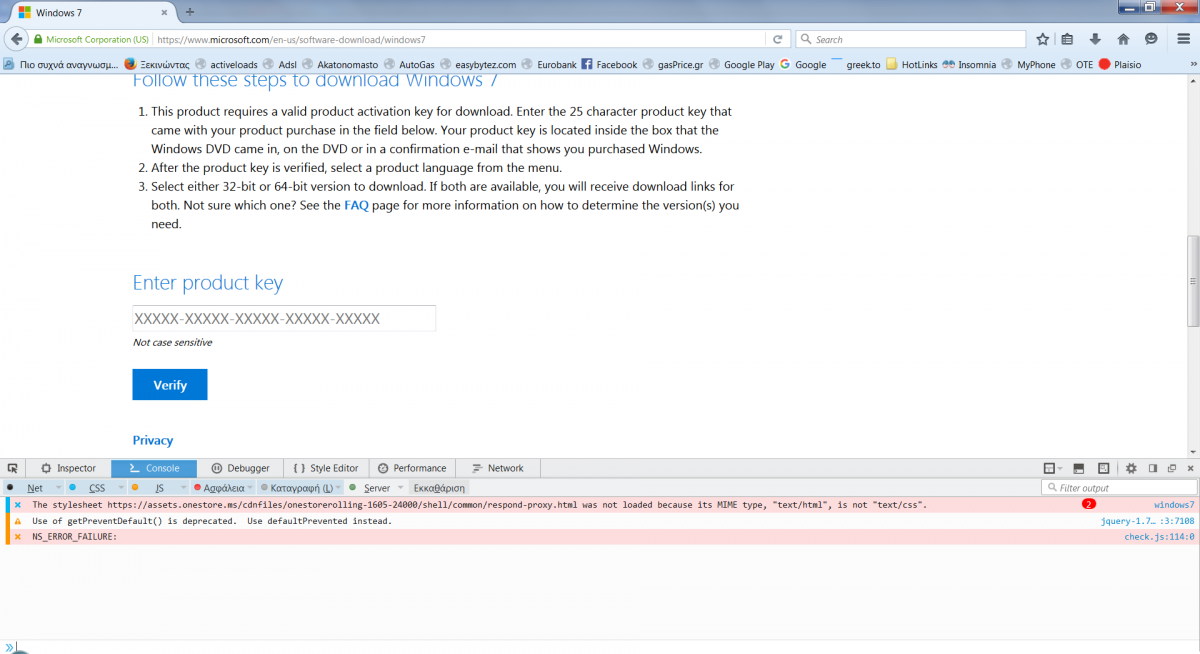Toggle the Net console filter button
The width and height of the screenshot is (1200, 654).
click(x=35, y=488)
